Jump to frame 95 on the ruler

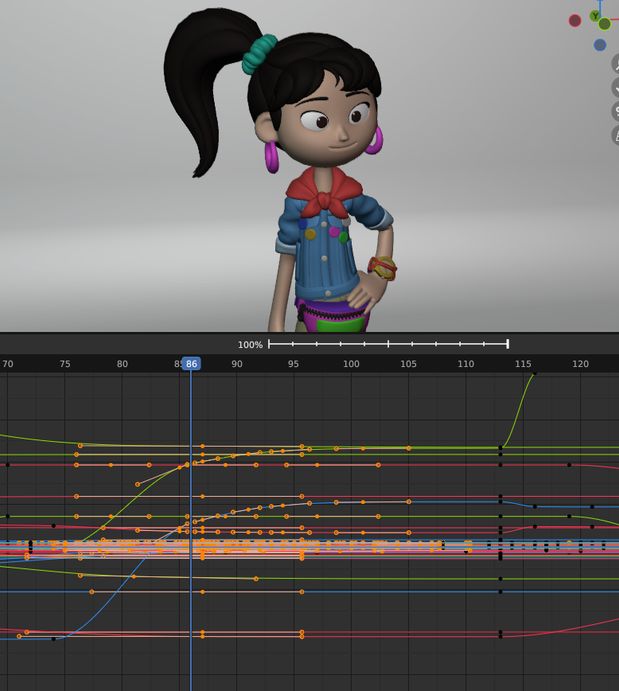(293, 364)
